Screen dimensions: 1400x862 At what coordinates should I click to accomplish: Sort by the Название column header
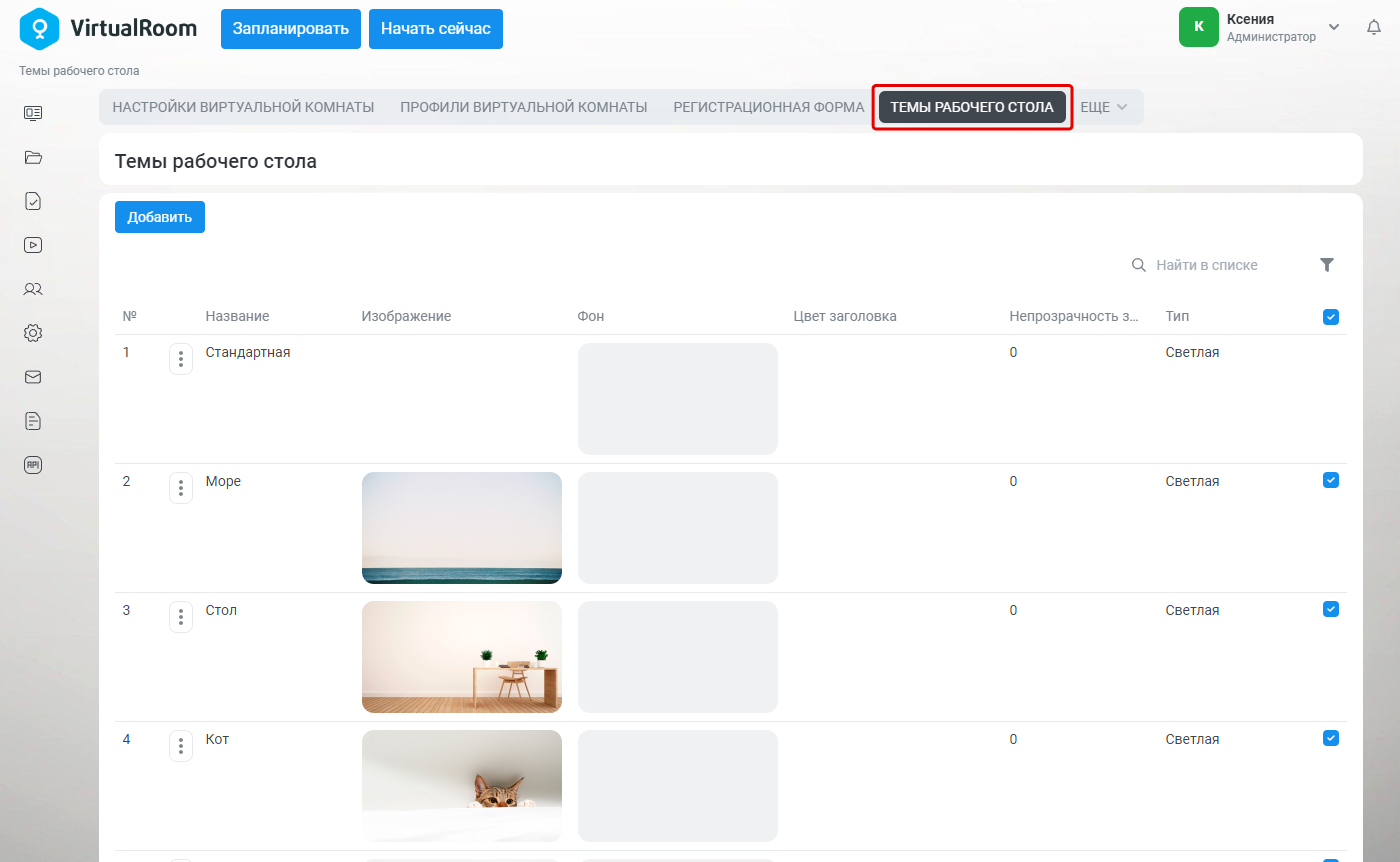click(237, 316)
